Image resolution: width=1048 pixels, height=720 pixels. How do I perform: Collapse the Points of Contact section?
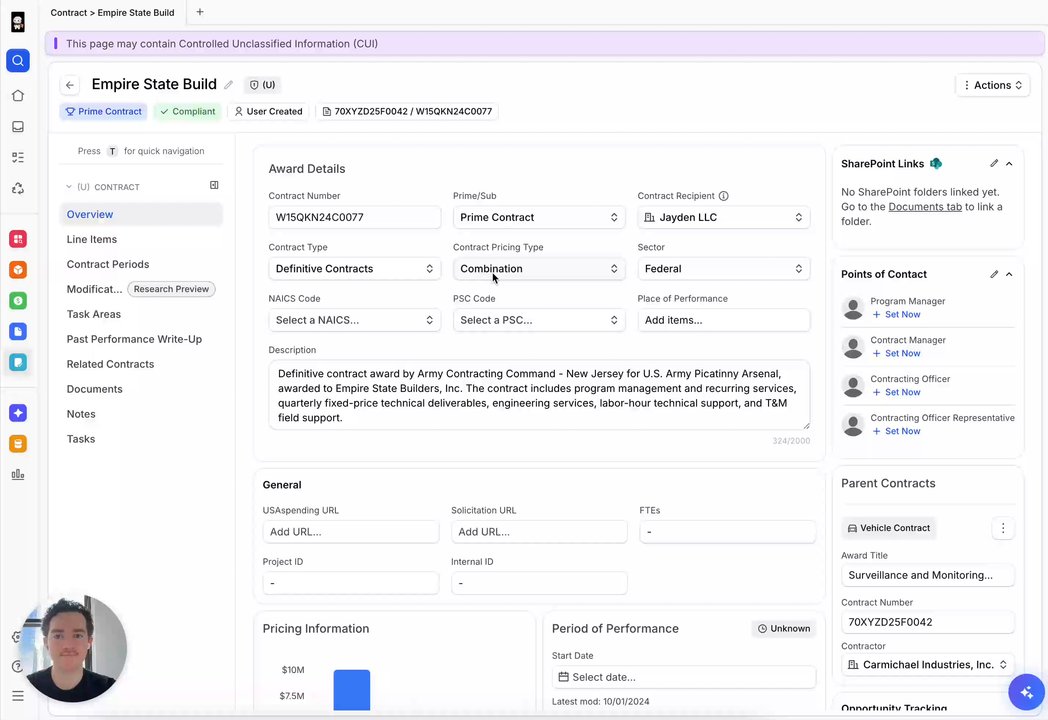point(1009,274)
